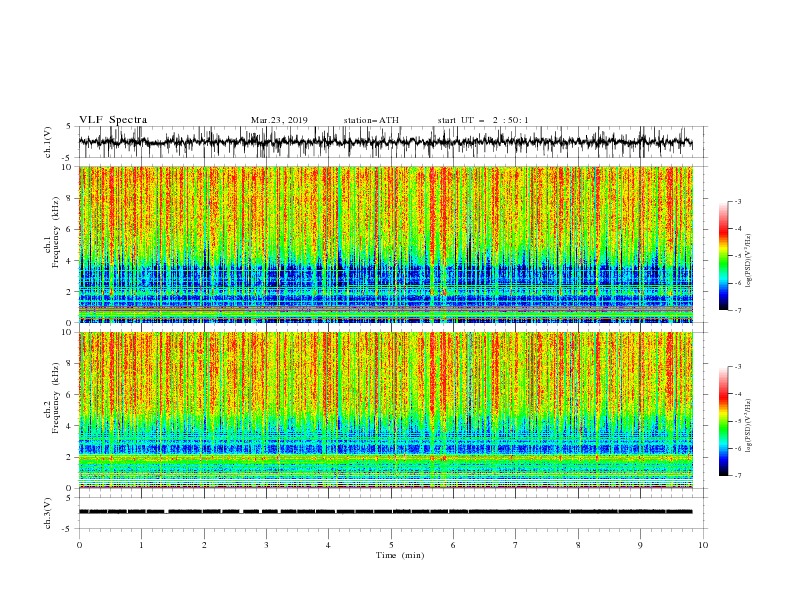
Task: Click the ch.1 spectrogram color scale bar
Action: pyautogui.click(x=723, y=256)
